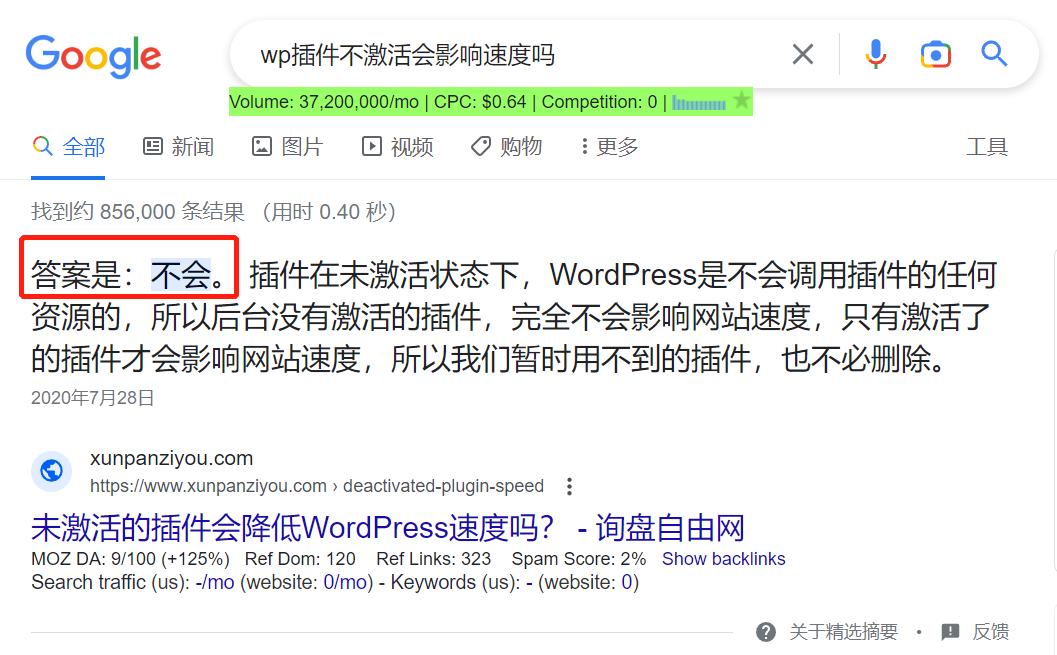Click the date 2020年7月28日
Viewport: 1057px width, 655px height.
point(93,398)
